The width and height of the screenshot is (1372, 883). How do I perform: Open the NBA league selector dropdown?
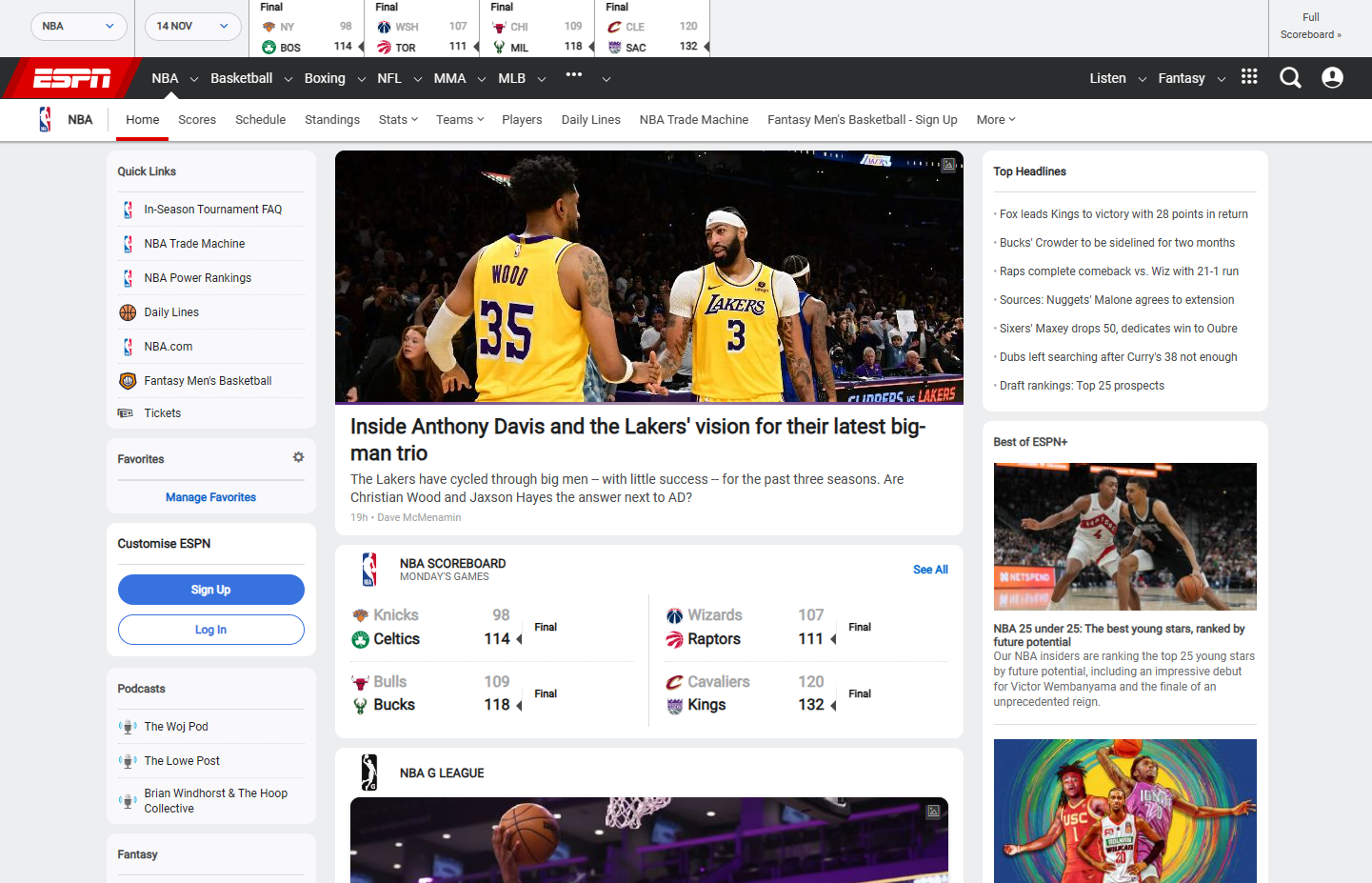tap(78, 26)
